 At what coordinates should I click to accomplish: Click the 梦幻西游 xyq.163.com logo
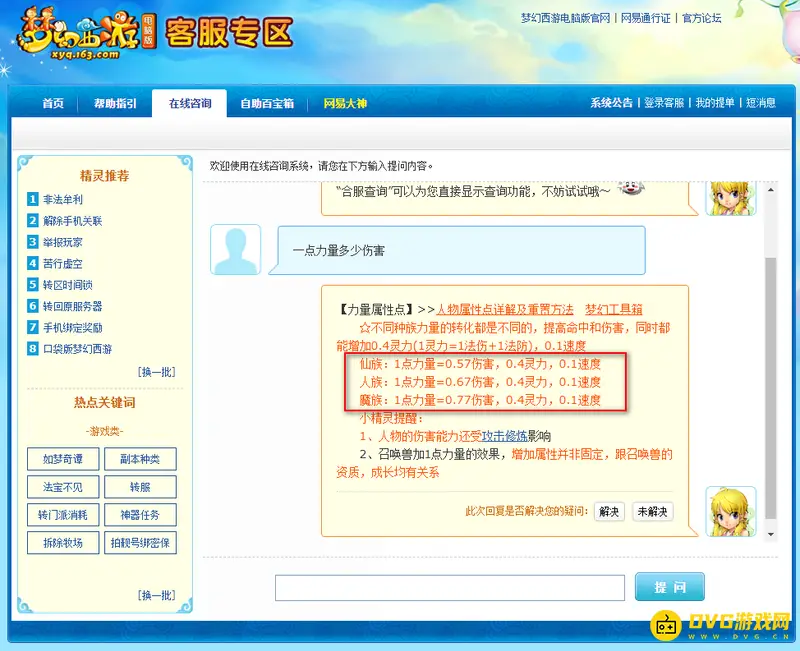[87, 34]
